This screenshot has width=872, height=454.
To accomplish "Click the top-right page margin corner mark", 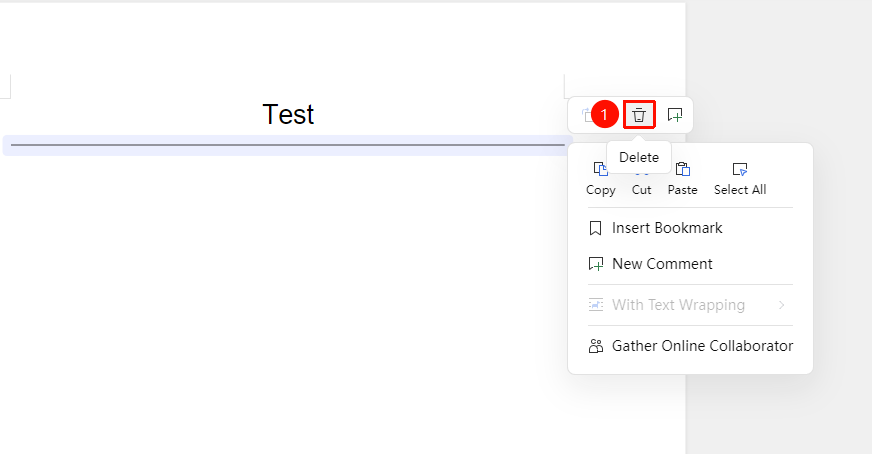I will click(x=565, y=86).
